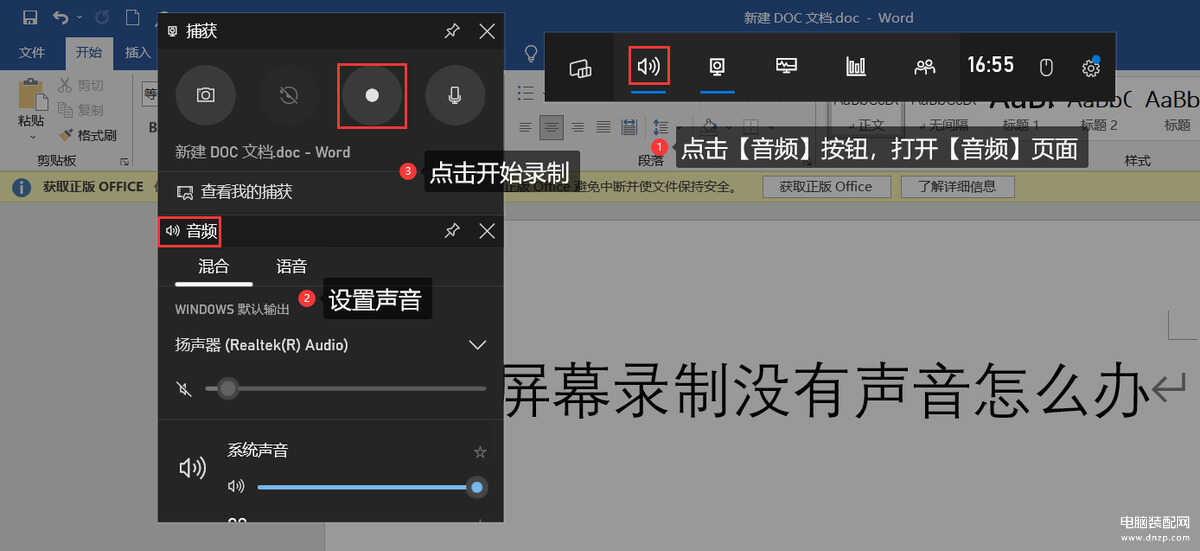Click 复制 Copy in the clipboard group
The height and width of the screenshot is (551, 1200).
(x=80, y=110)
